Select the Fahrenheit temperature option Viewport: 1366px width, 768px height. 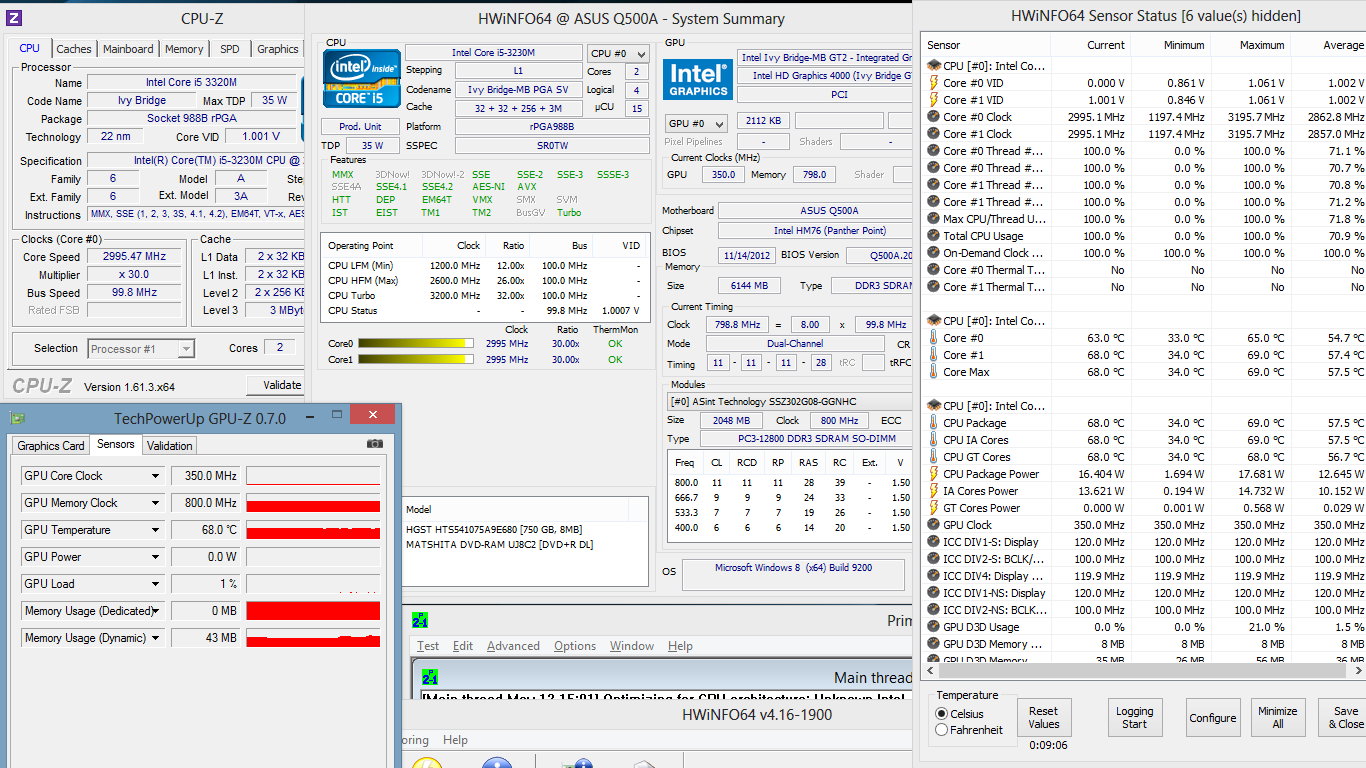click(x=941, y=730)
